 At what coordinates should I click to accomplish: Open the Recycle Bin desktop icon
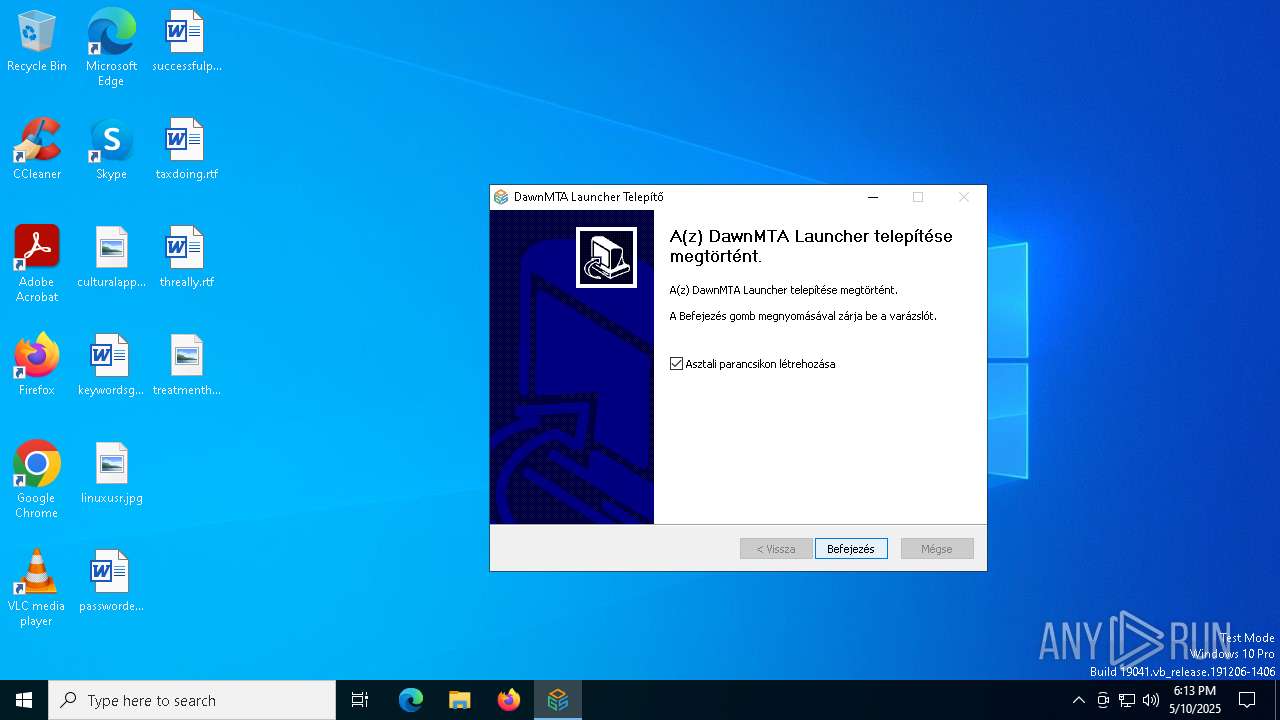point(37,42)
